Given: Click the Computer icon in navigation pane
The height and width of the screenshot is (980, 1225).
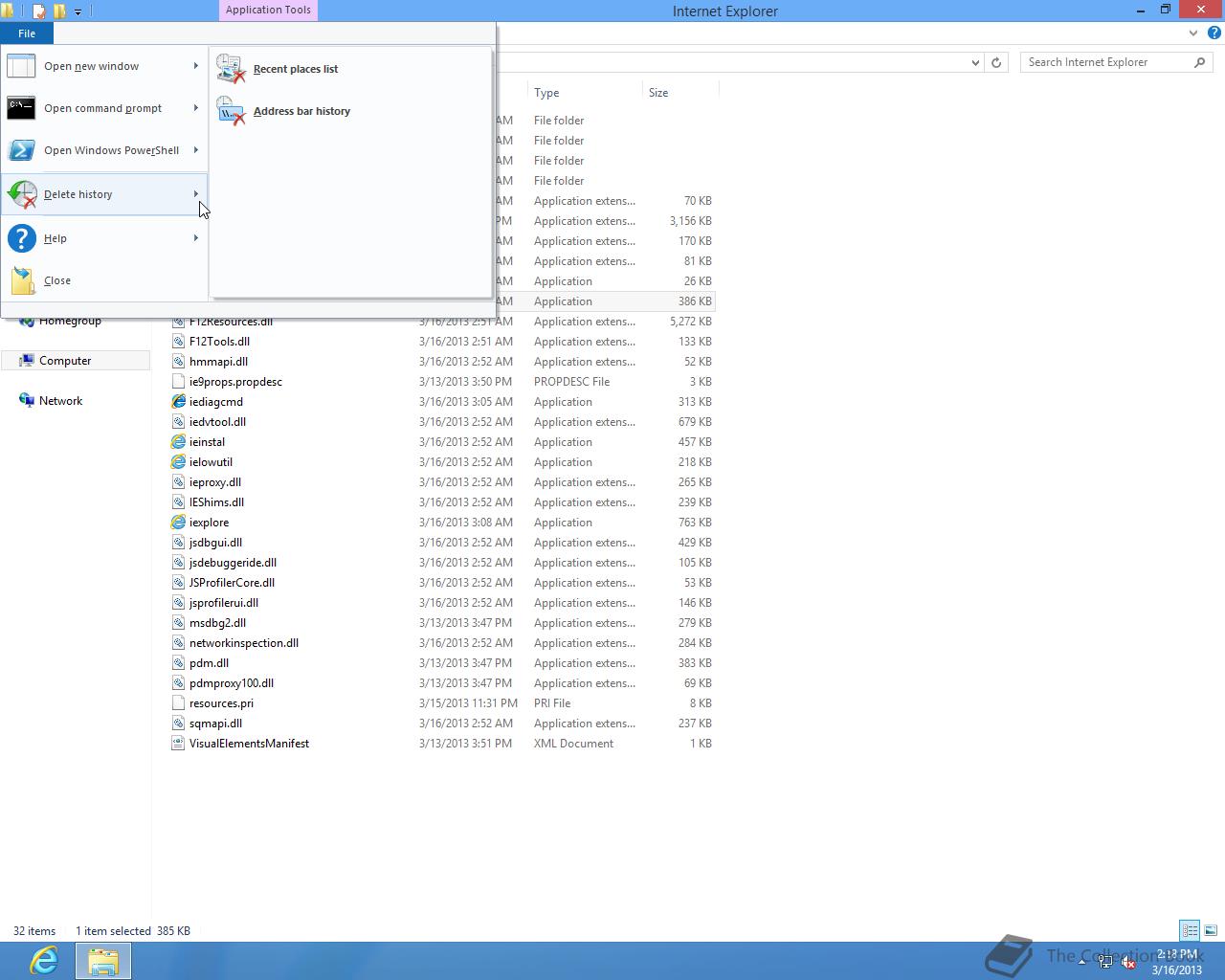Looking at the screenshot, I should 27,361.
